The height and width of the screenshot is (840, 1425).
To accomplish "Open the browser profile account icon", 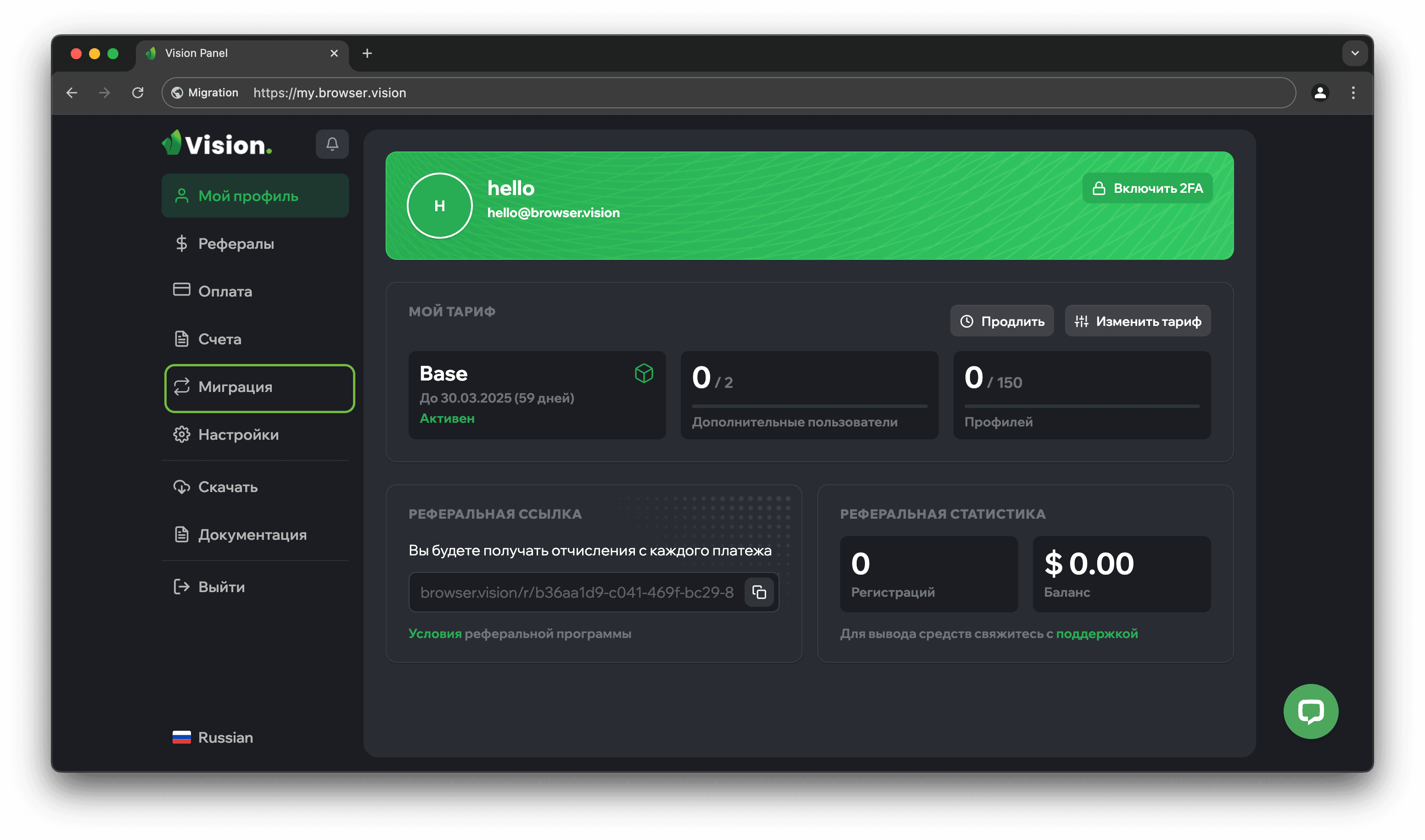I will (x=1320, y=93).
